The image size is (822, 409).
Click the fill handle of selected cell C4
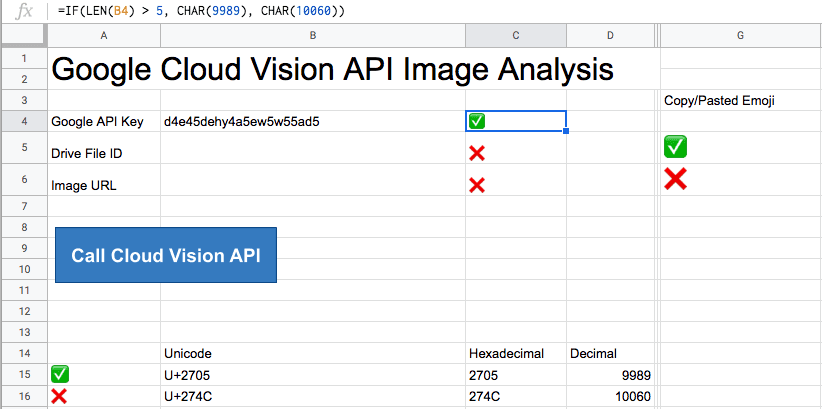(566, 131)
